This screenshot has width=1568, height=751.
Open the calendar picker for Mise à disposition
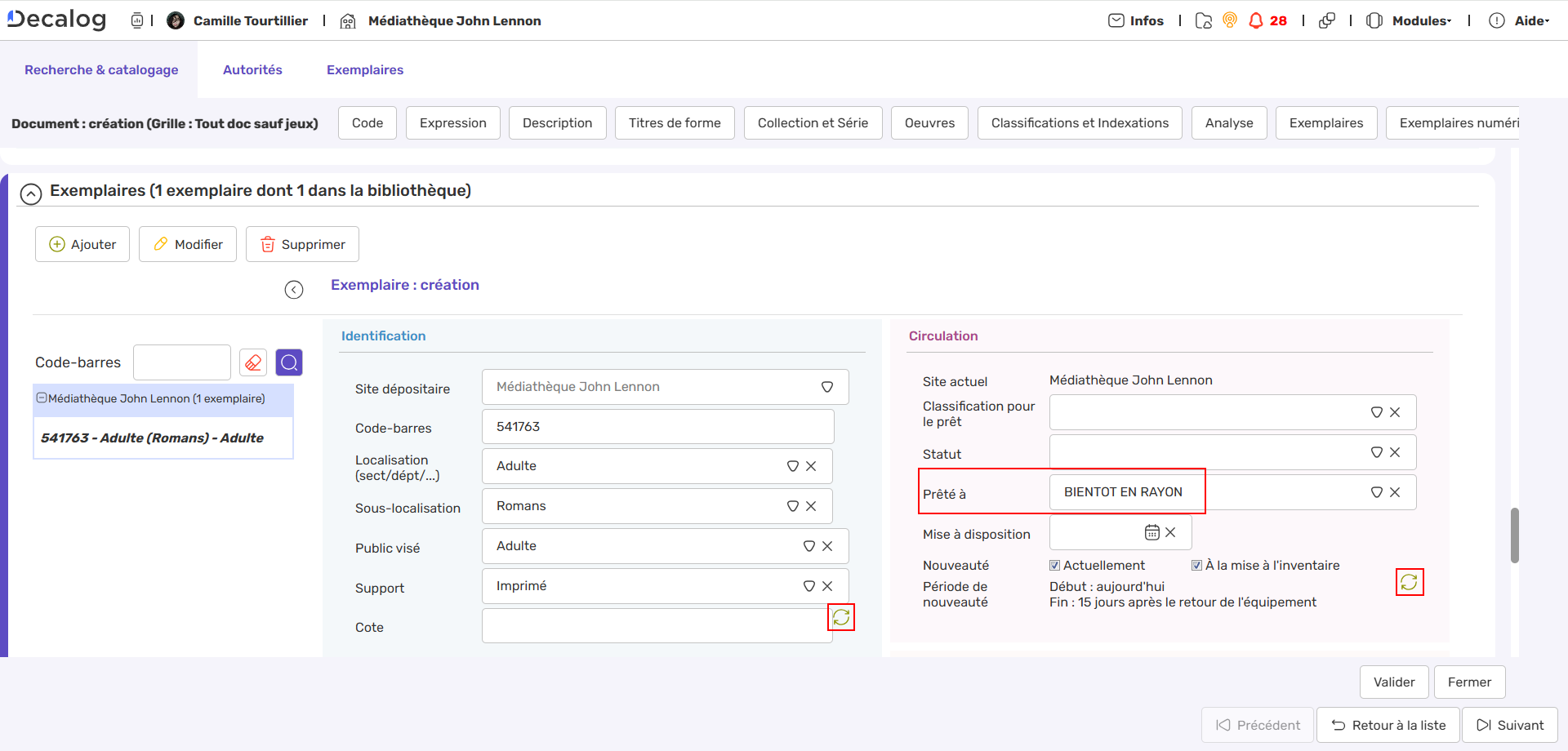point(1151,532)
